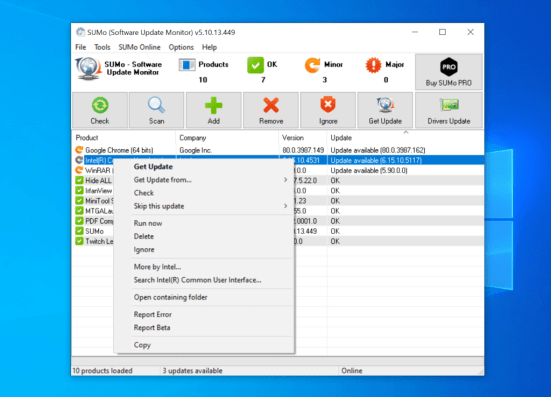The image size is (551, 397).
Task: Click status bar '10 products loaded'
Action: (x=102, y=371)
